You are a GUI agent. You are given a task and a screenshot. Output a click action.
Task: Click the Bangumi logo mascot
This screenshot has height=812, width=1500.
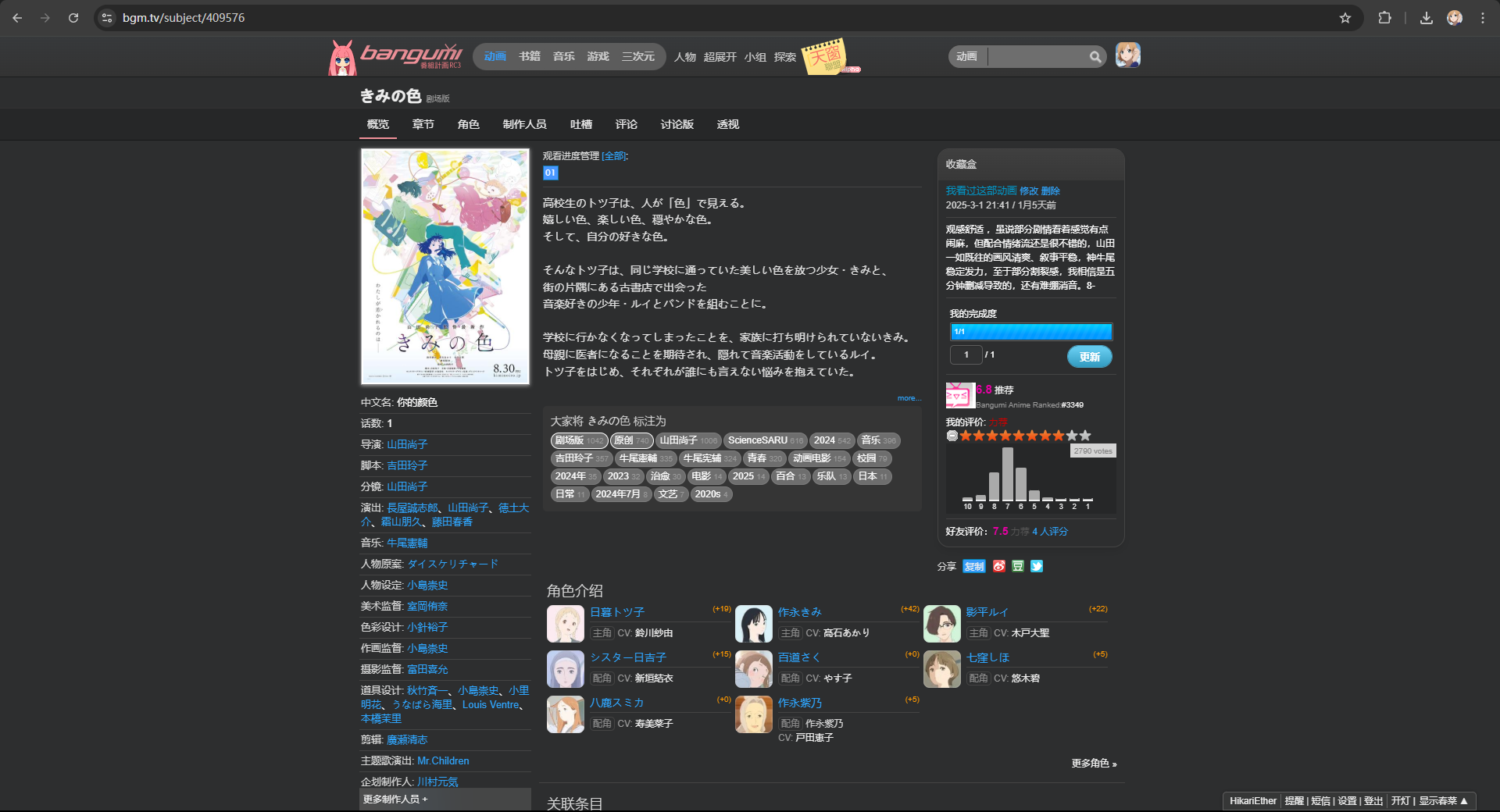tap(342, 58)
